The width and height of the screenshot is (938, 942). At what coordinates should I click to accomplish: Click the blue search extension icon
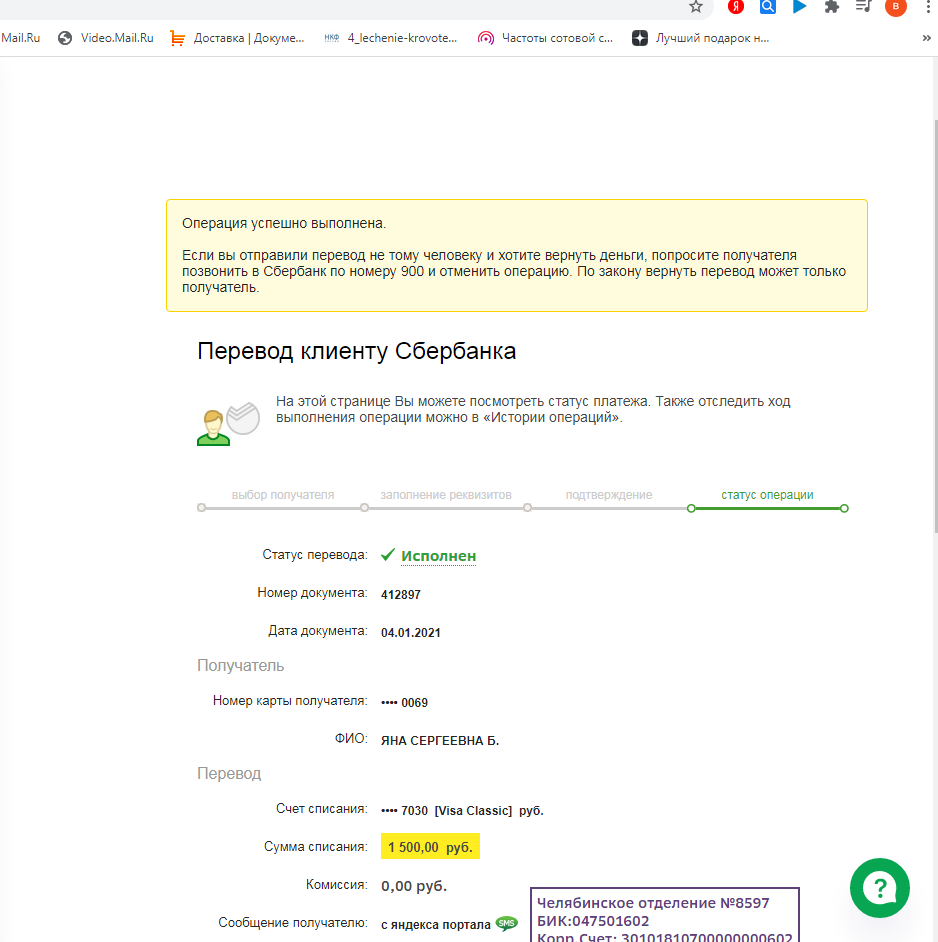click(767, 7)
